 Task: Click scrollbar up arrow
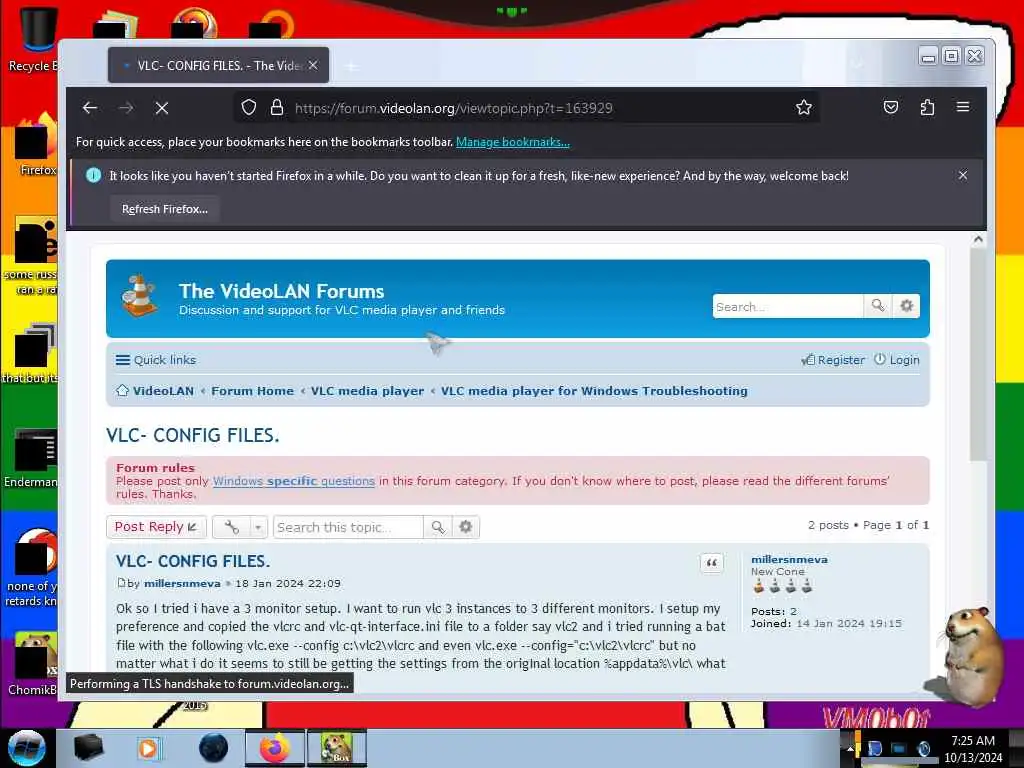[x=978, y=240]
